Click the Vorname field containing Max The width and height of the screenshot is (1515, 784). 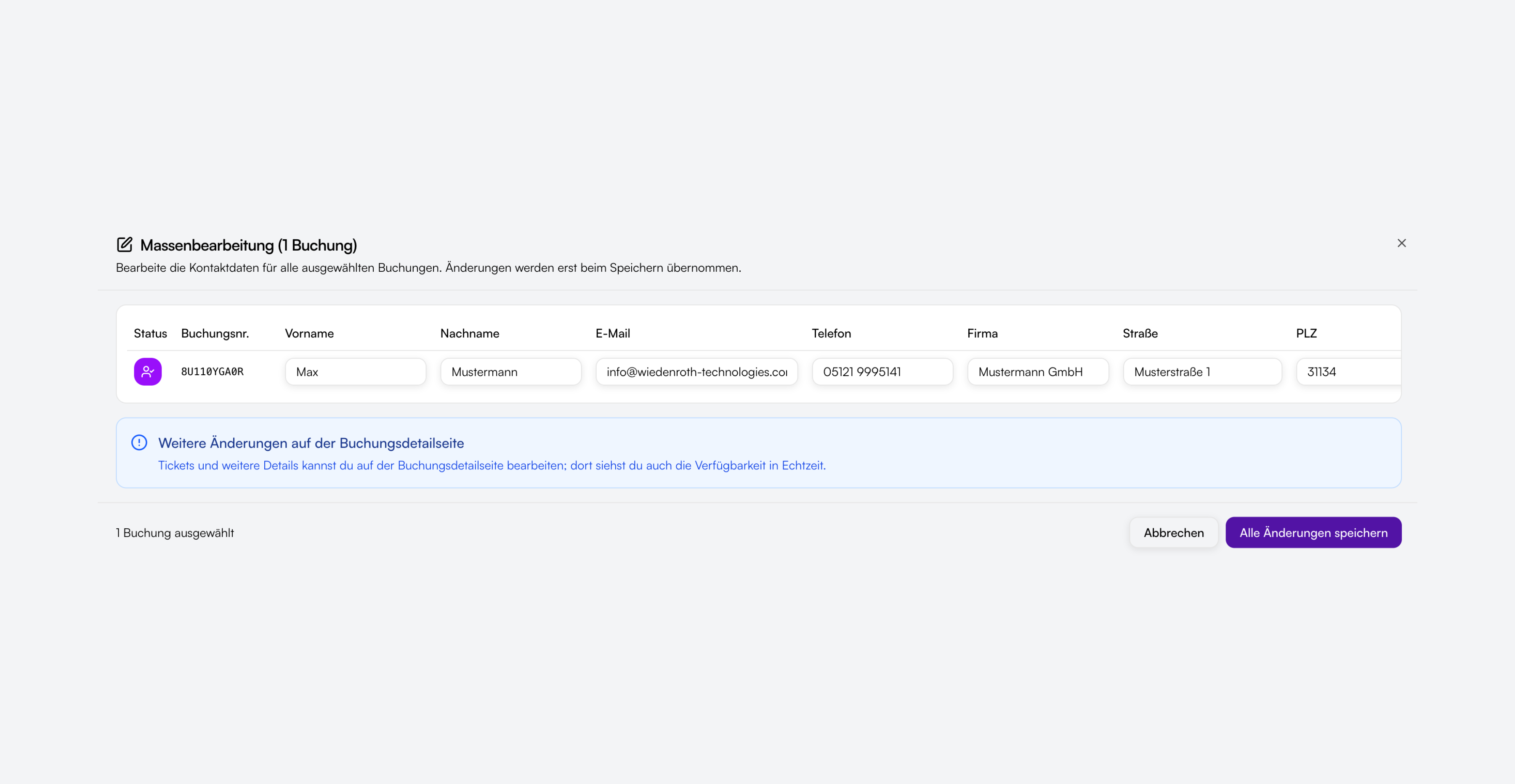356,371
